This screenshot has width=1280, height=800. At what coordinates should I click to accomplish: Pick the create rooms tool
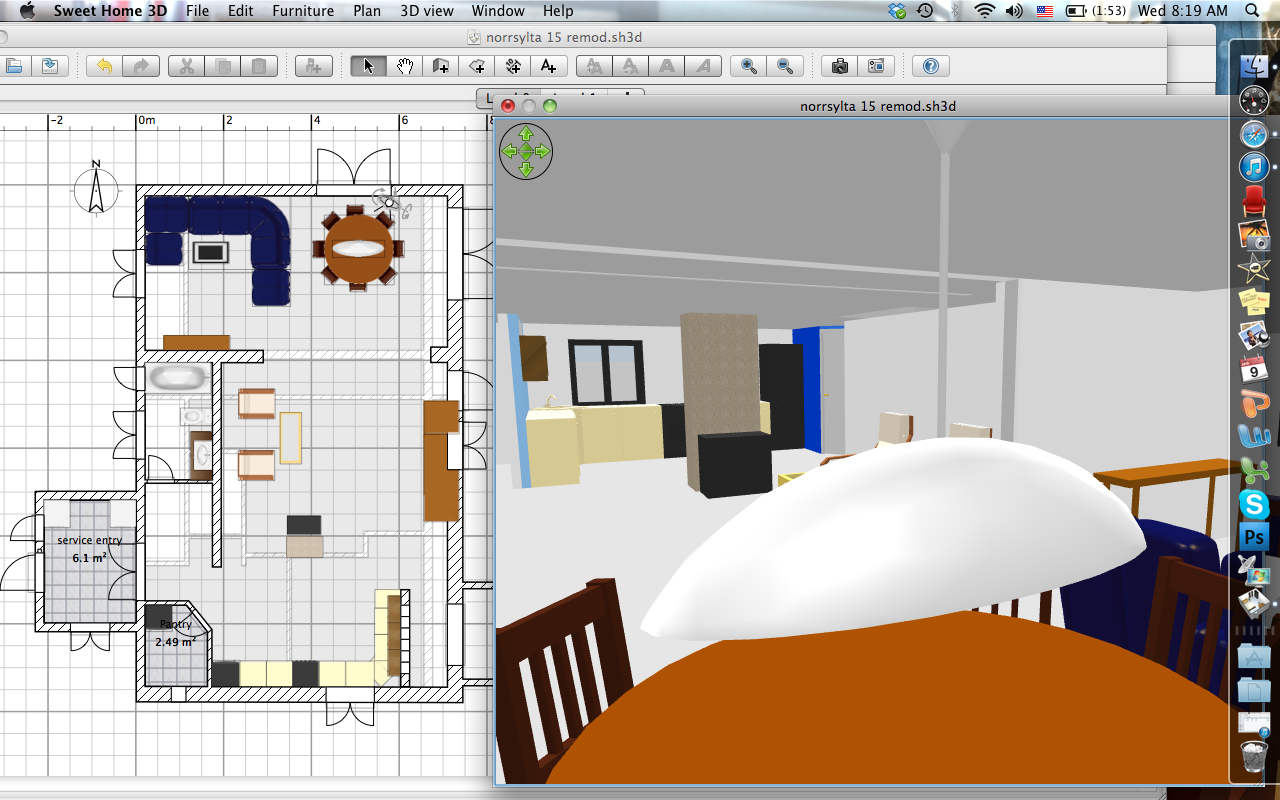(x=477, y=66)
